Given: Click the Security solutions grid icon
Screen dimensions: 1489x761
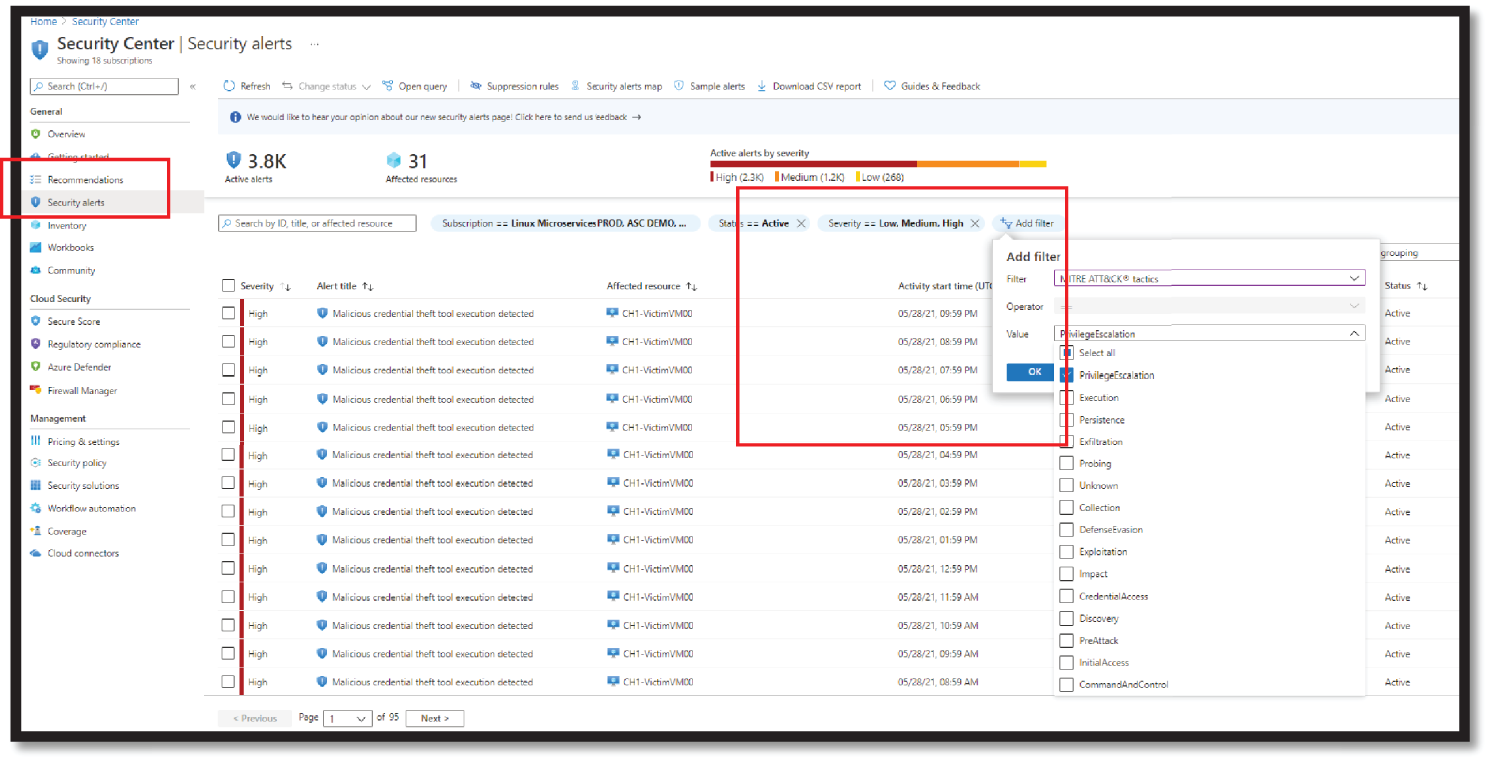Looking at the screenshot, I should point(36,485).
